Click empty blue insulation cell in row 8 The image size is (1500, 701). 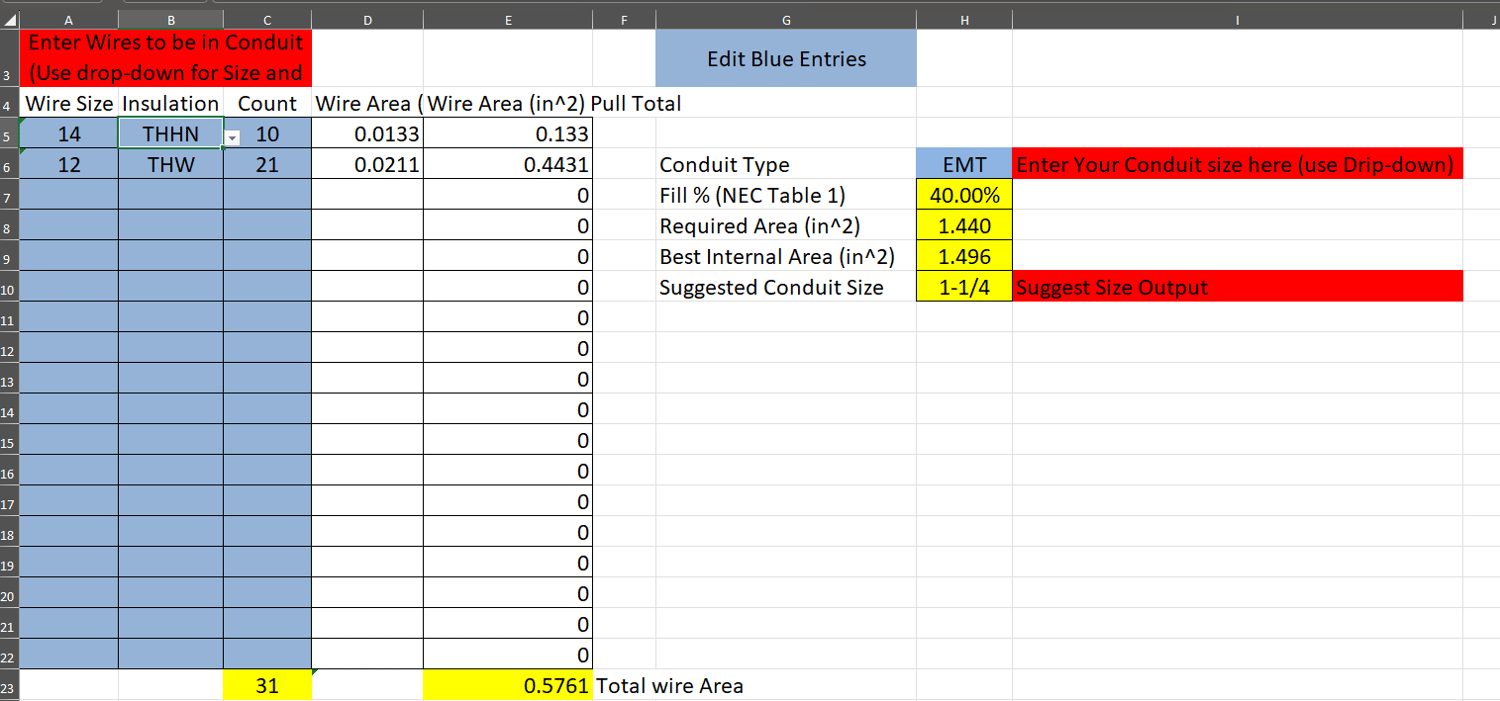[x=171, y=226]
